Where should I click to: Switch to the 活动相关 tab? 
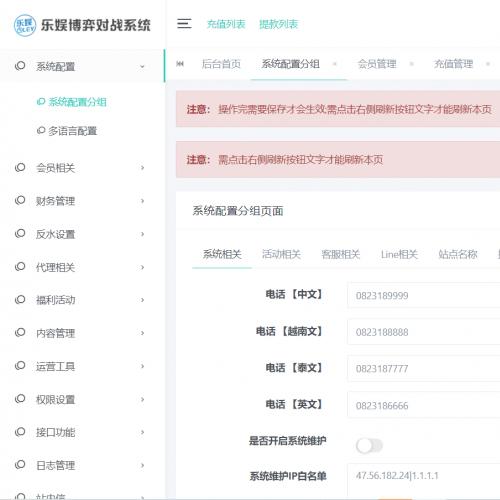(x=281, y=255)
